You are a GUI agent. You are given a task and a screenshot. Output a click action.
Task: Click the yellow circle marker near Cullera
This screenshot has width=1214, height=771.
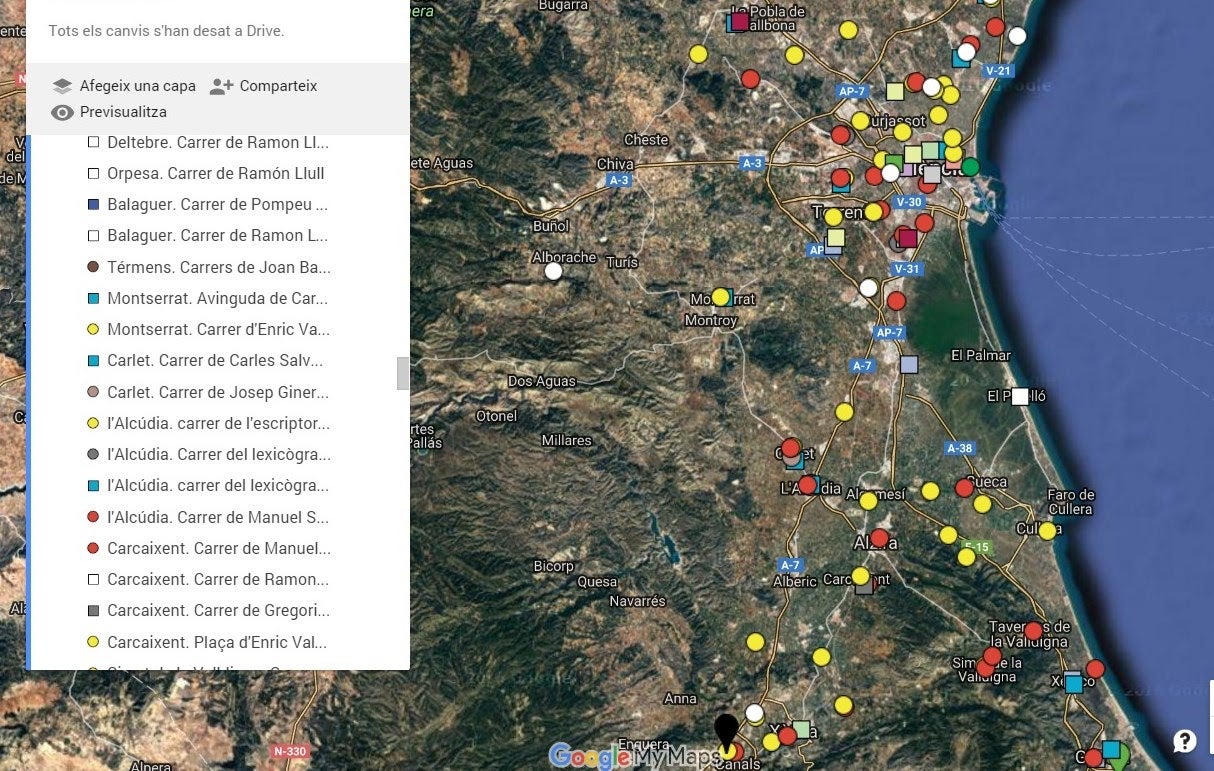click(1047, 531)
